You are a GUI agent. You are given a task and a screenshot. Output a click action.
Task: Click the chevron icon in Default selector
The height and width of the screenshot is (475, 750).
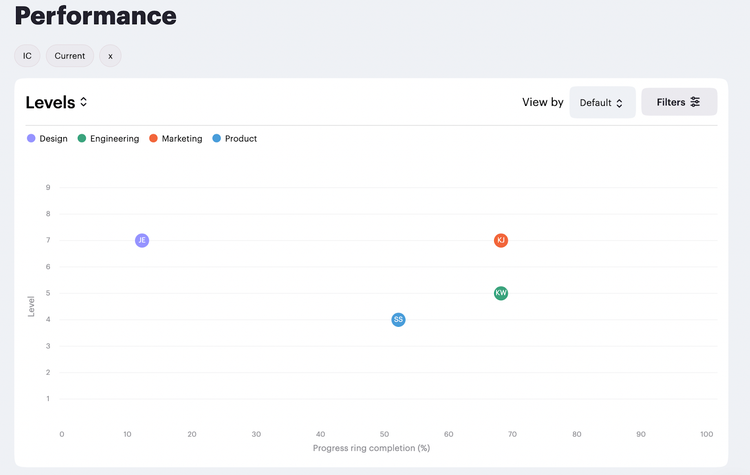click(619, 103)
